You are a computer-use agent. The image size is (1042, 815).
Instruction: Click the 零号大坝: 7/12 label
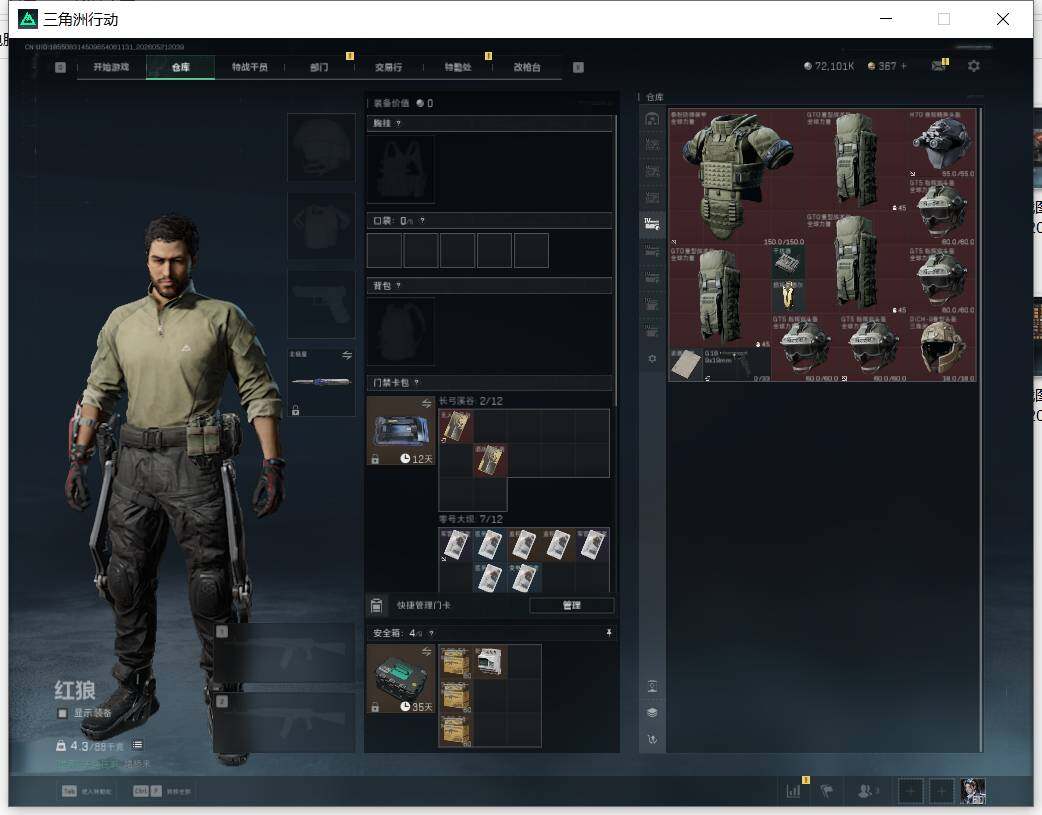click(470, 519)
